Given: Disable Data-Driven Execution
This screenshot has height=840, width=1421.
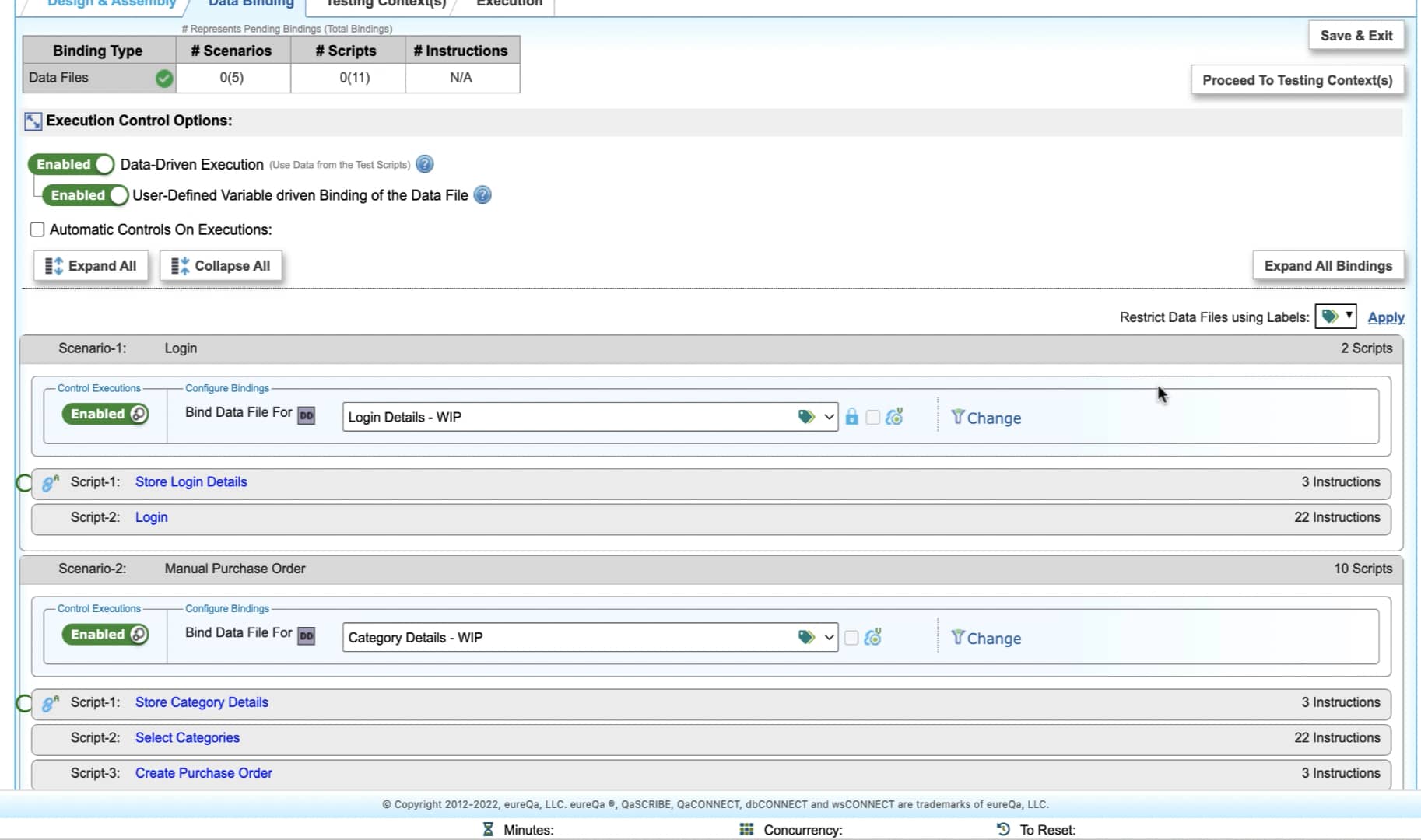Looking at the screenshot, I should pyautogui.click(x=70, y=164).
